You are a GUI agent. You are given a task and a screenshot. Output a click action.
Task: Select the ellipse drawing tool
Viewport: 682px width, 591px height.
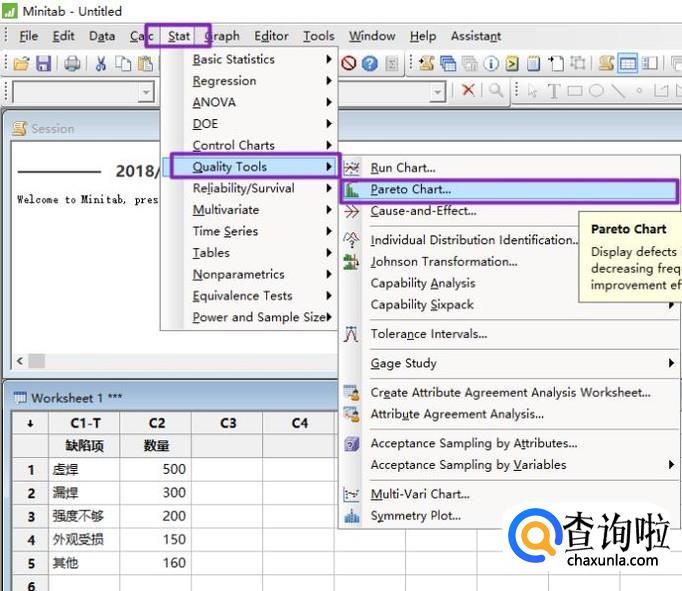[596, 91]
